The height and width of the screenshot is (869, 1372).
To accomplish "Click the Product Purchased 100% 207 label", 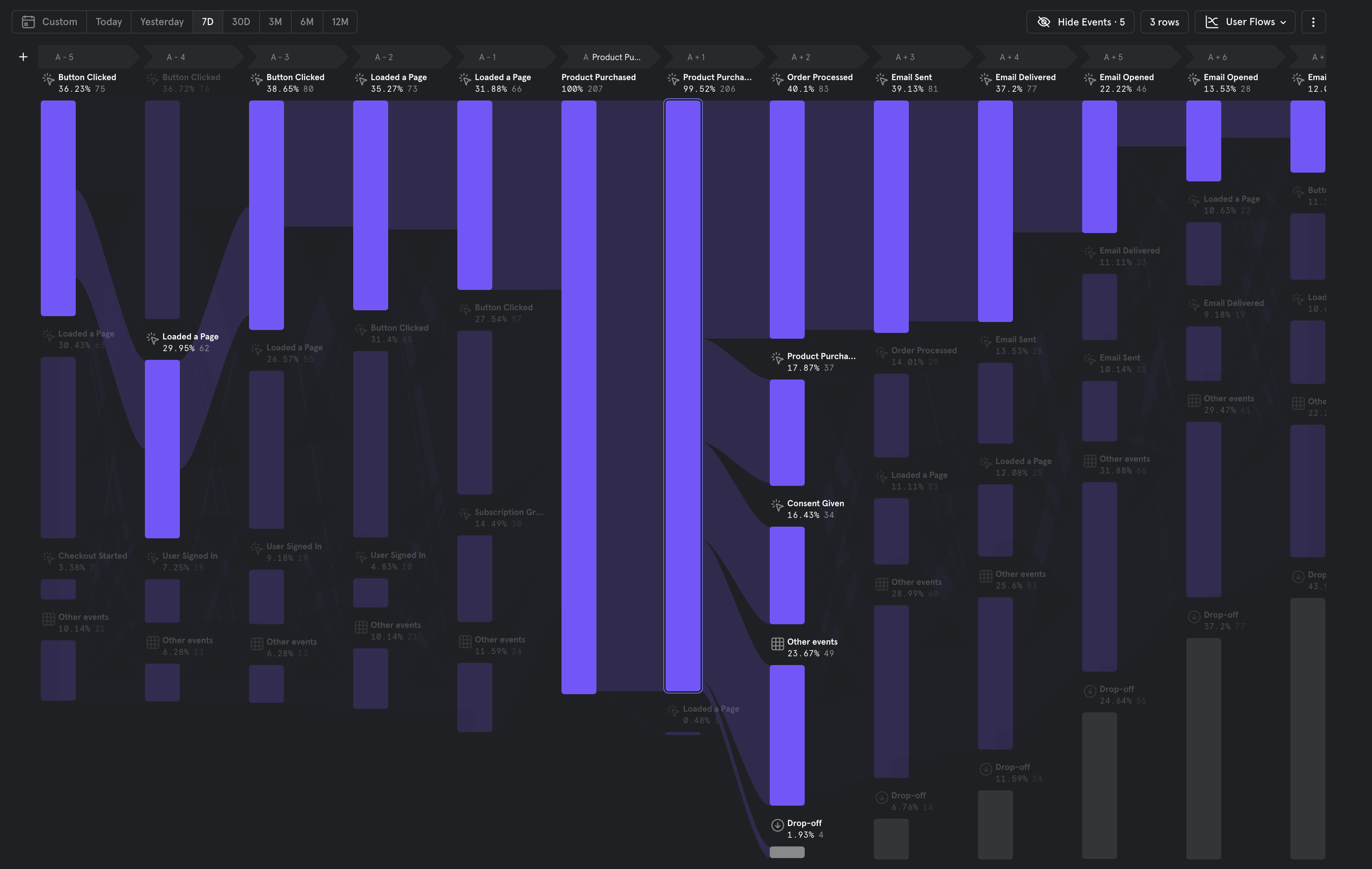I will coord(599,83).
